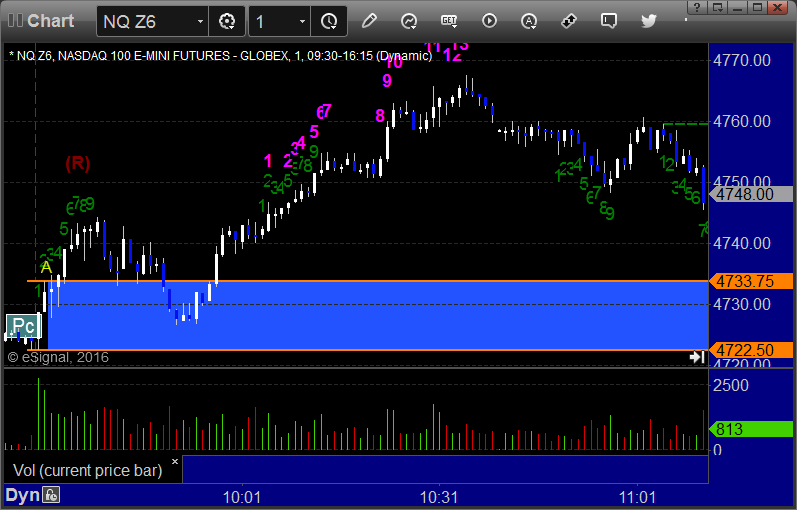Click the Chart window title text

(50, 21)
